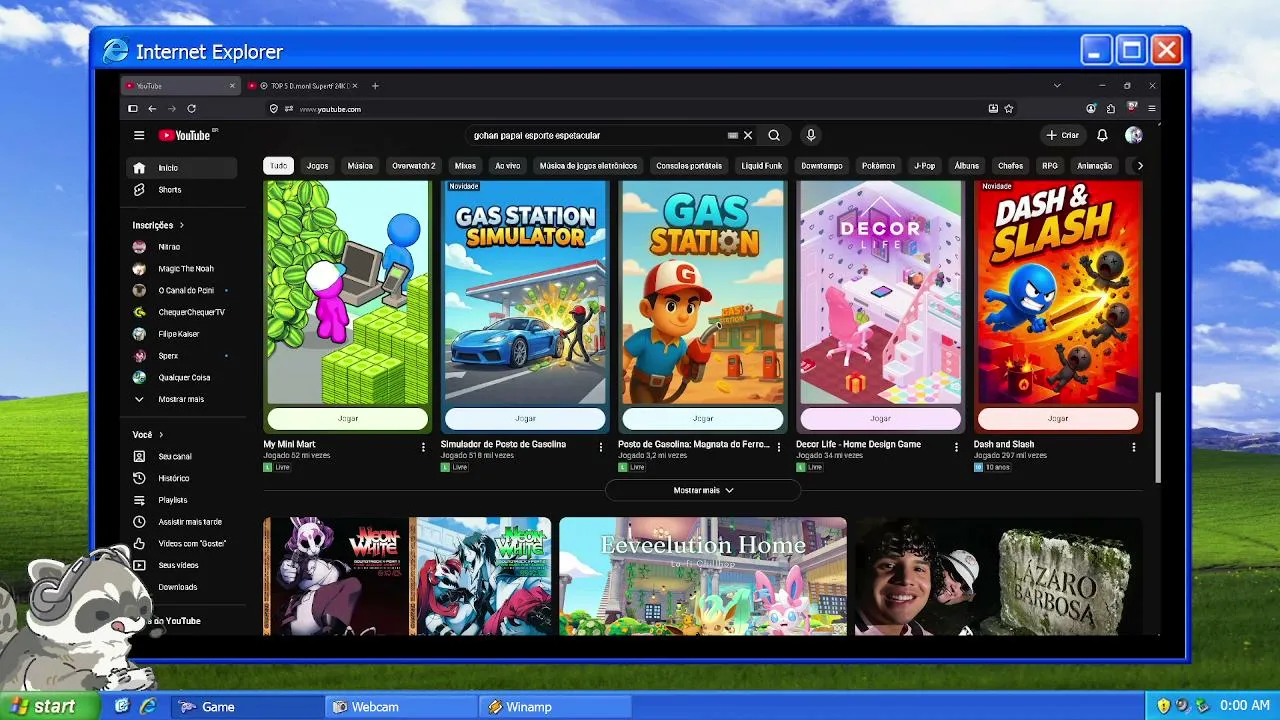Reload the page in the browser

[191, 109]
